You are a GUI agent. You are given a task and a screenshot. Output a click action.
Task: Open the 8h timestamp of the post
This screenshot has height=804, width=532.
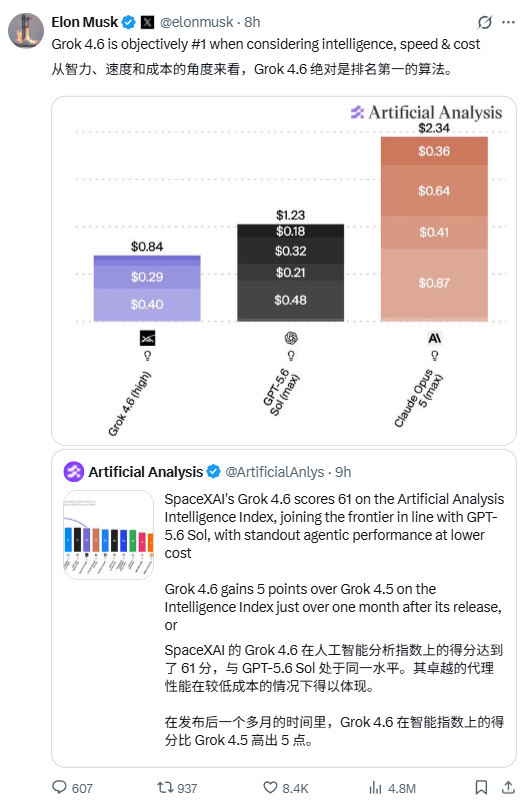pyautogui.click(x=252, y=22)
